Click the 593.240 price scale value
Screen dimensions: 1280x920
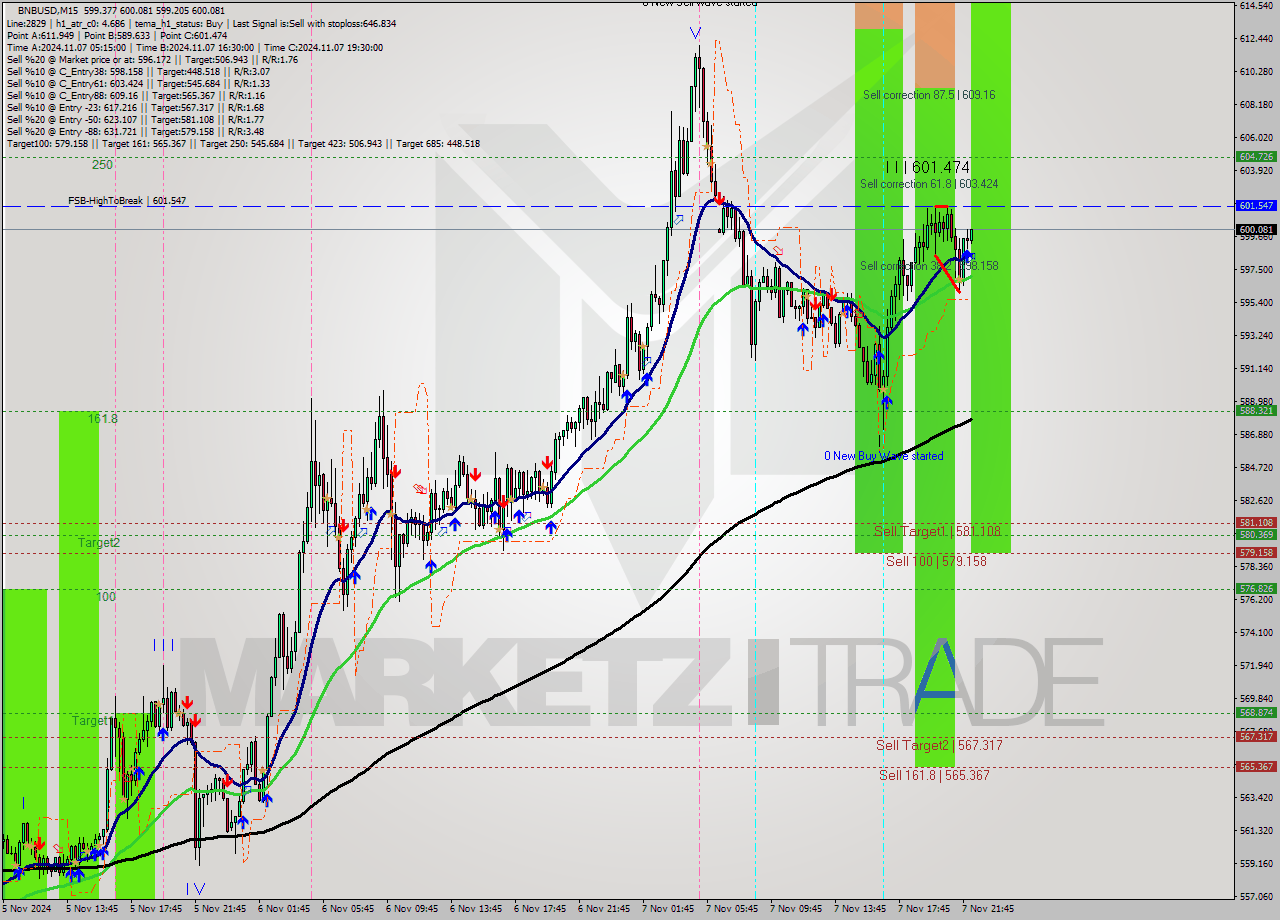(x=1255, y=336)
